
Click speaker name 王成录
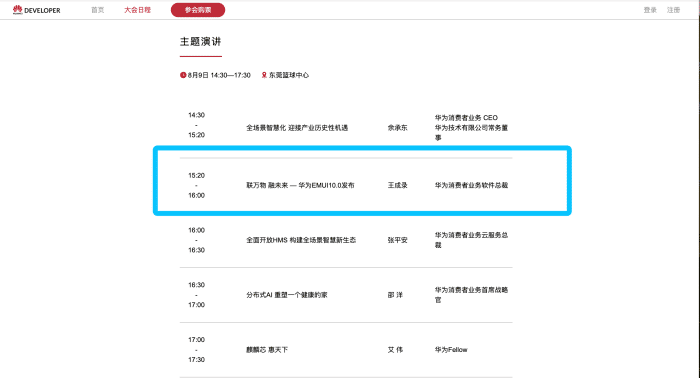[x=397, y=185]
